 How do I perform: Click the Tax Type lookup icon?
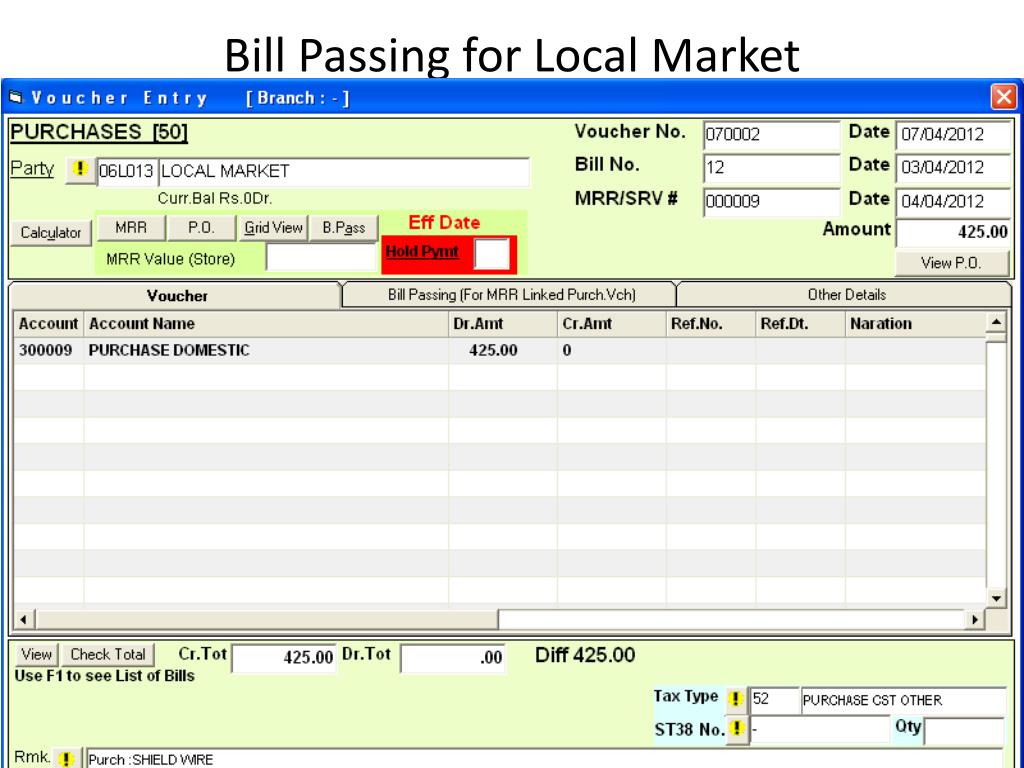pos(735,699)
